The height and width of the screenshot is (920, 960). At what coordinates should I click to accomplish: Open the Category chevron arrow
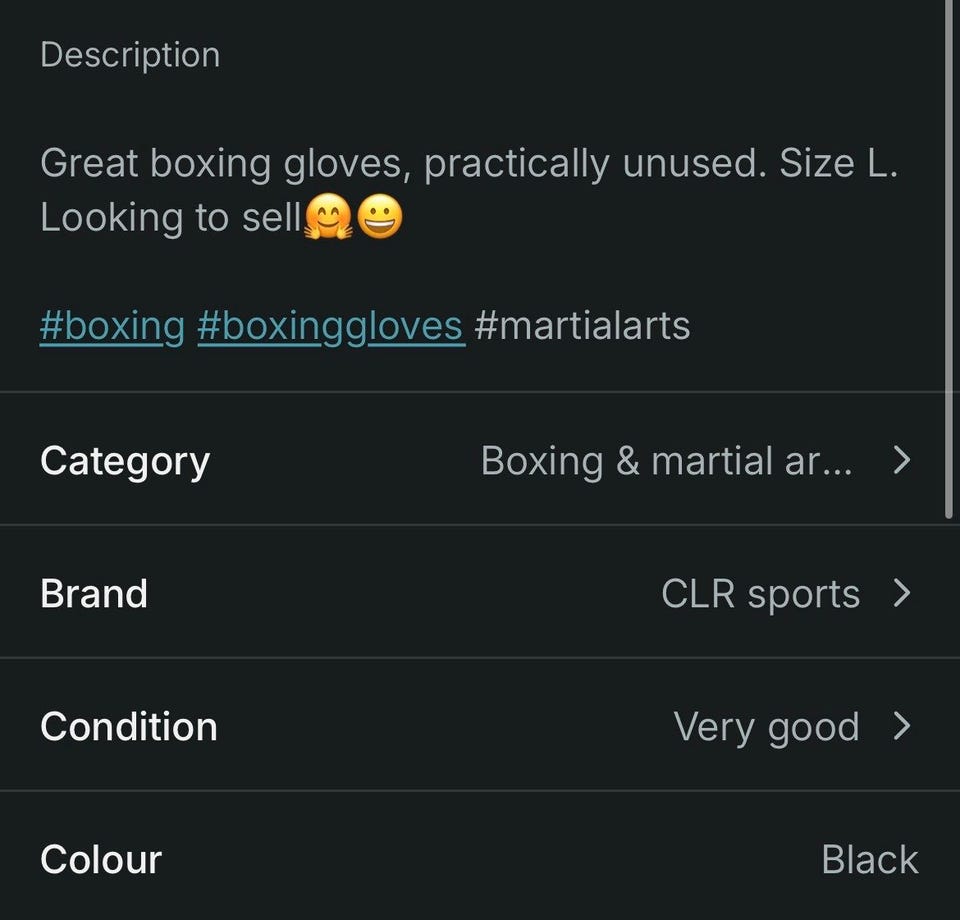click(902, 460)
